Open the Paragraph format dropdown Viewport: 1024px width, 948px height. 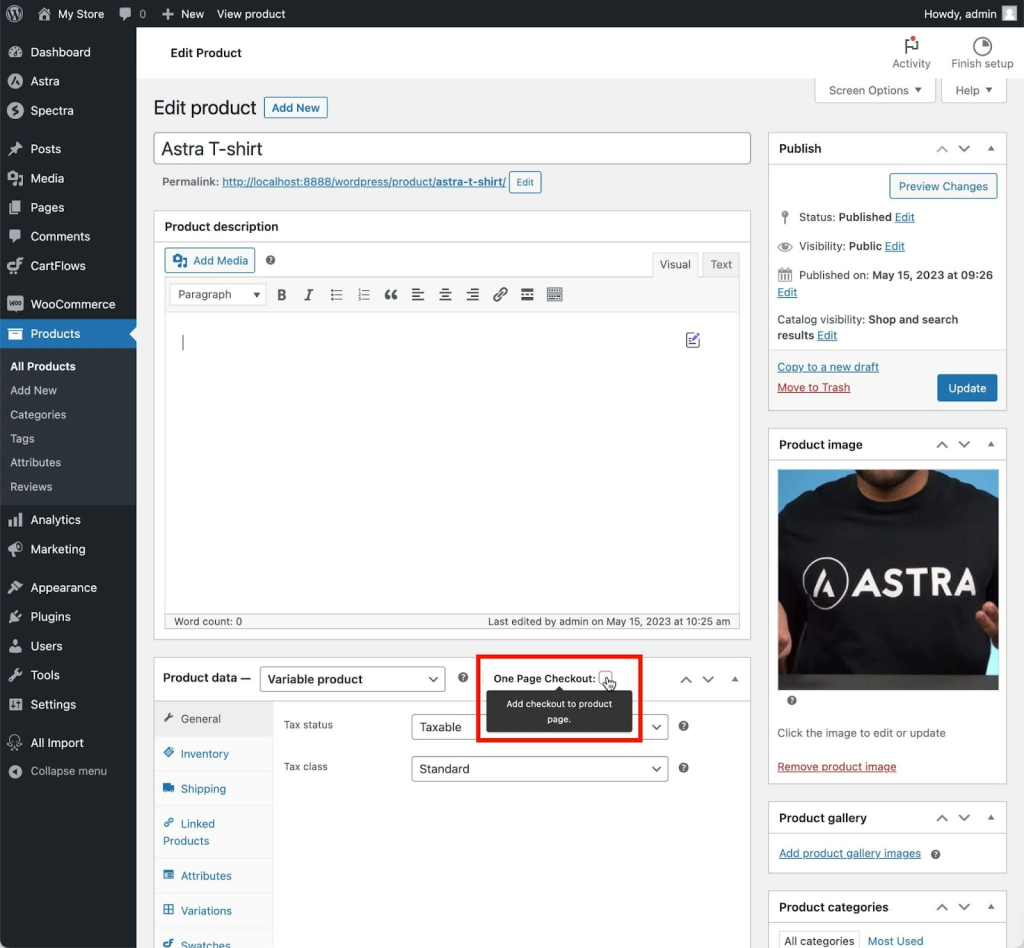[217, 295]
